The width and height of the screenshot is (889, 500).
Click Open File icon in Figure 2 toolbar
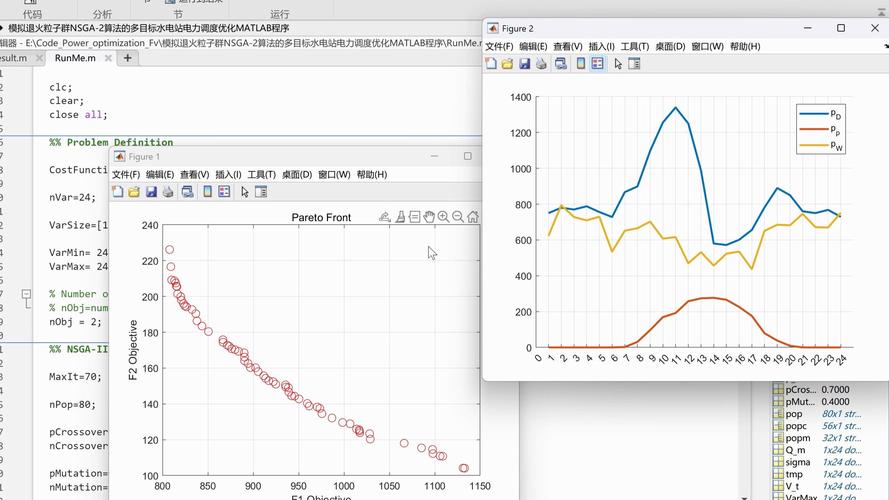pyautogui.click(x=507, y=63)
